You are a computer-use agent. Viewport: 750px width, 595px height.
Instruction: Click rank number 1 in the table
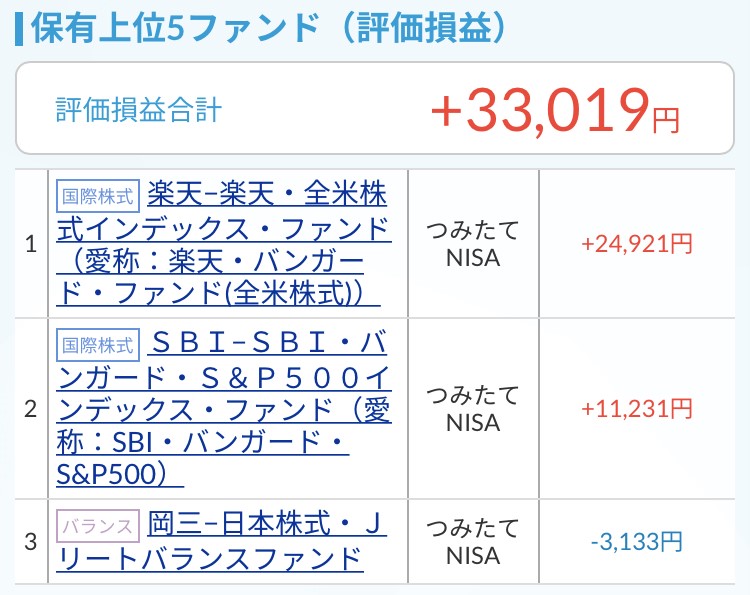click(31, 243)
